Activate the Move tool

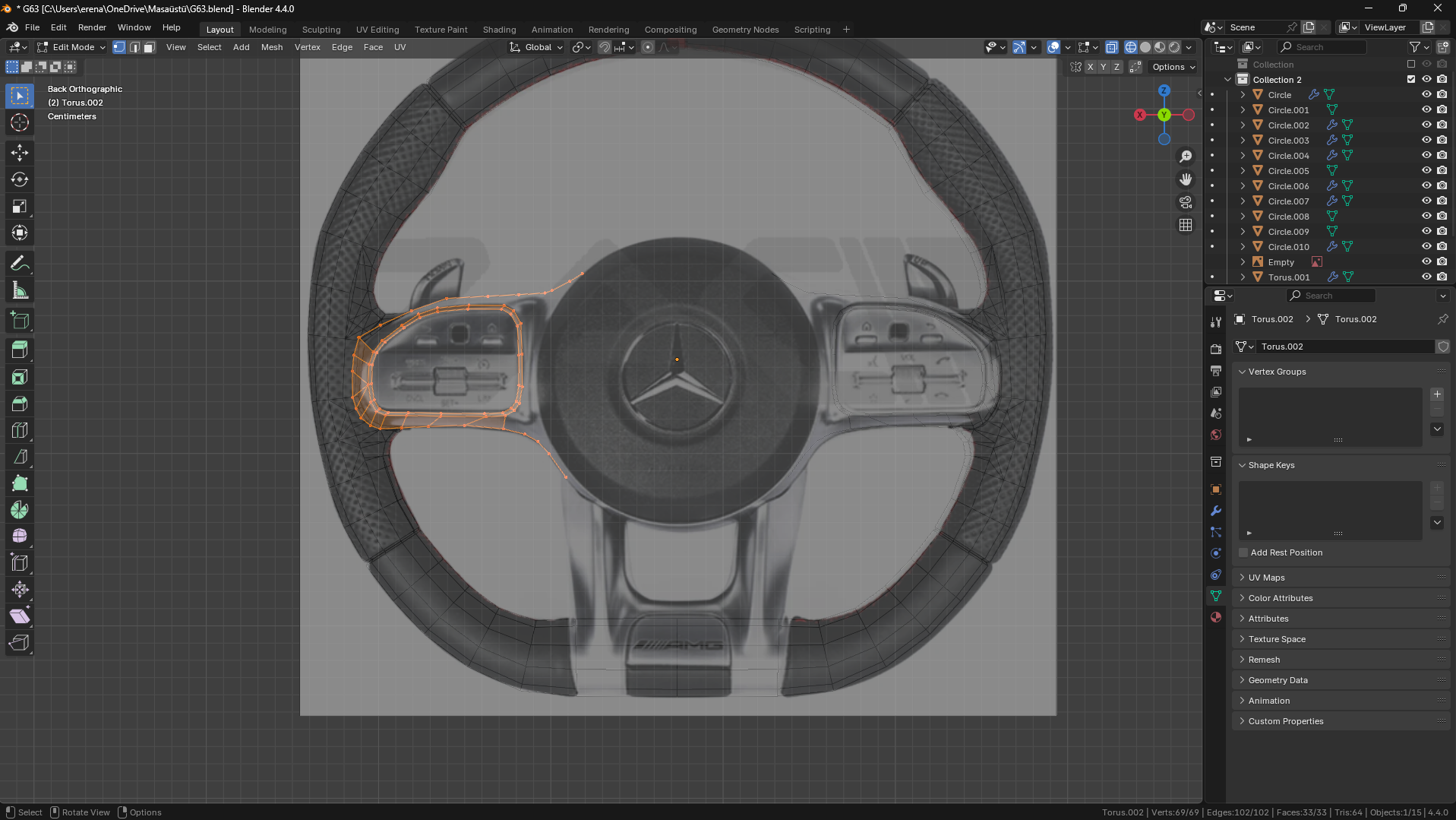pyautogui.click(x=20, y=153)
